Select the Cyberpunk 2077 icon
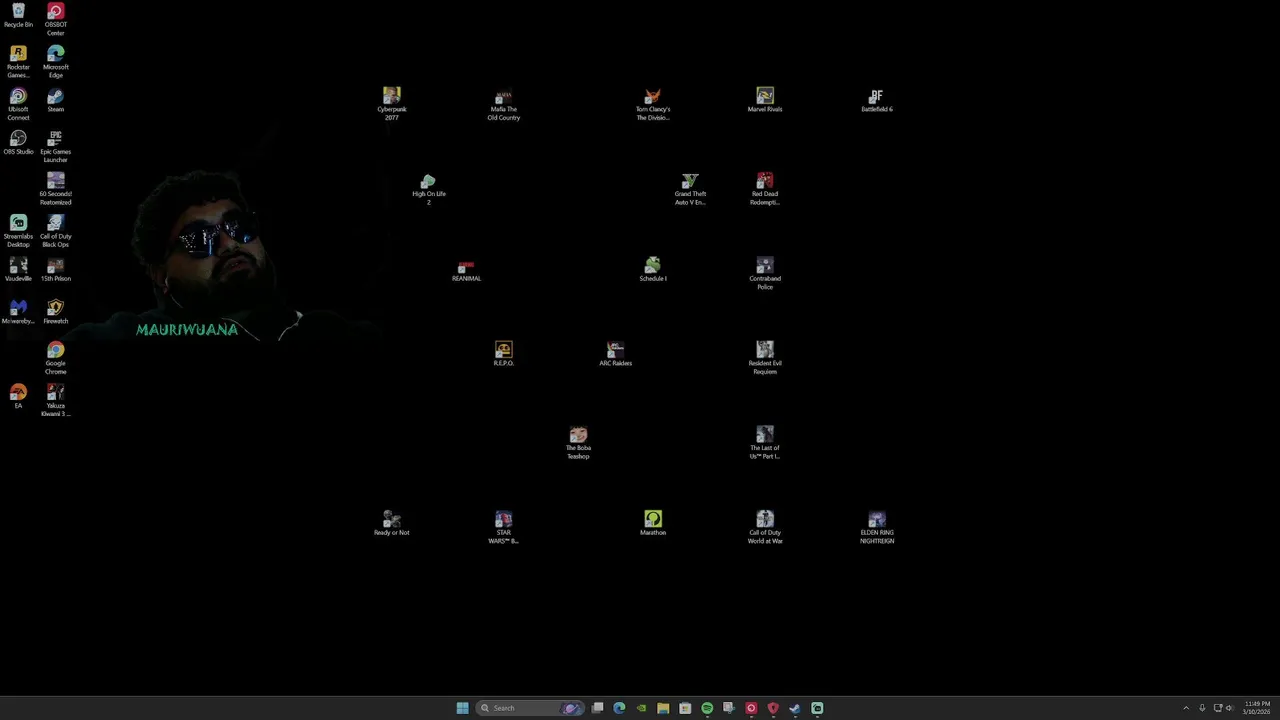This screenshot has width=1280, height=720. pos(392,104)
